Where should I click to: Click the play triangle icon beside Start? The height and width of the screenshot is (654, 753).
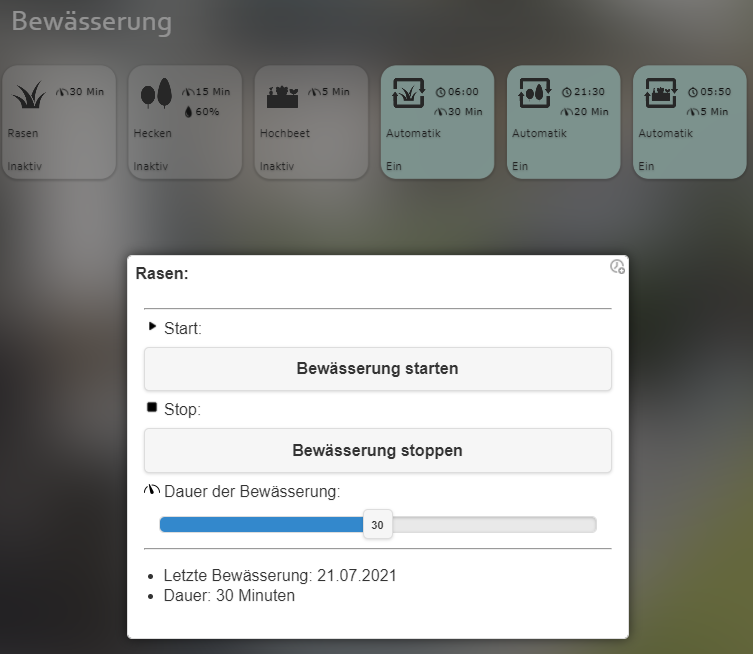[x=152, y=327]
